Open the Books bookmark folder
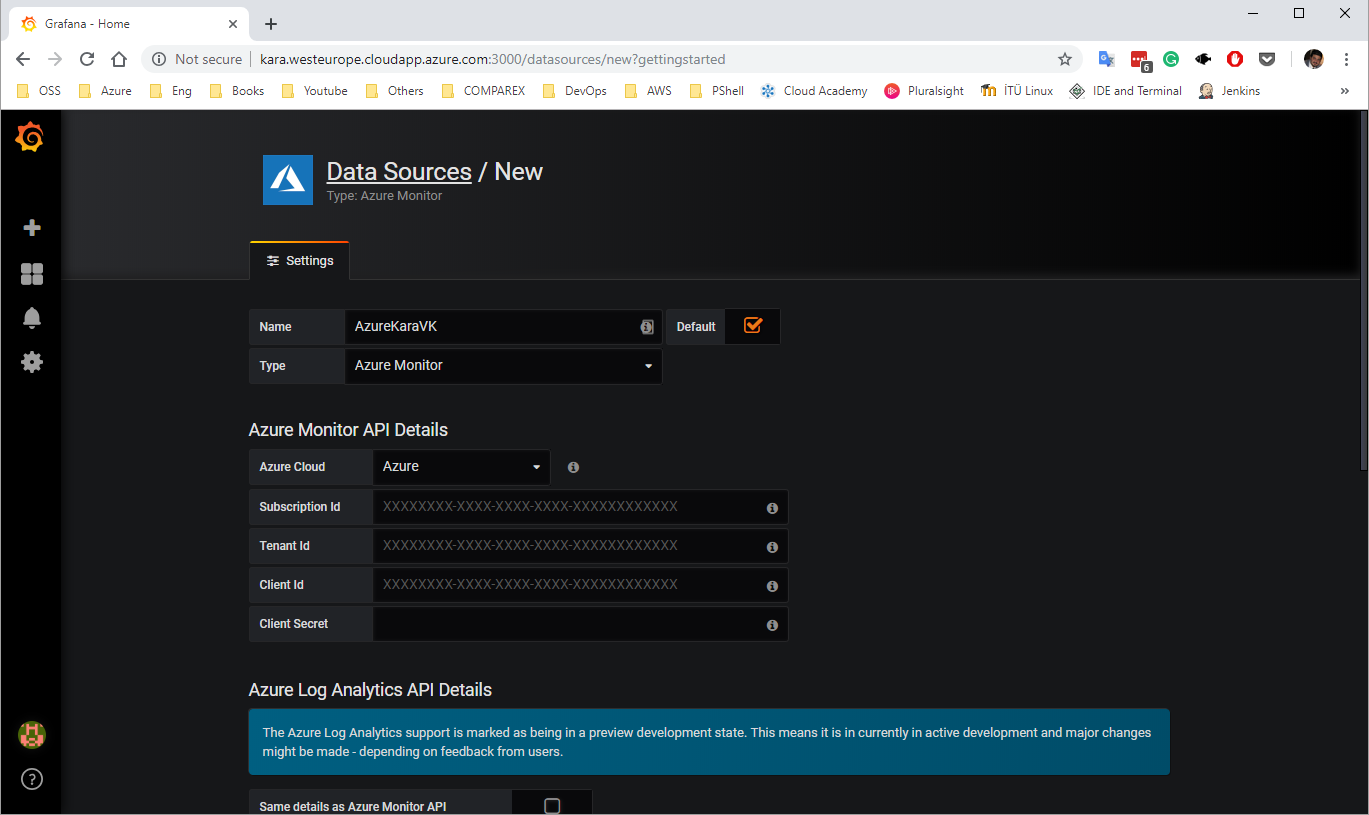The image size is (1369, 815). pos(237,91)
